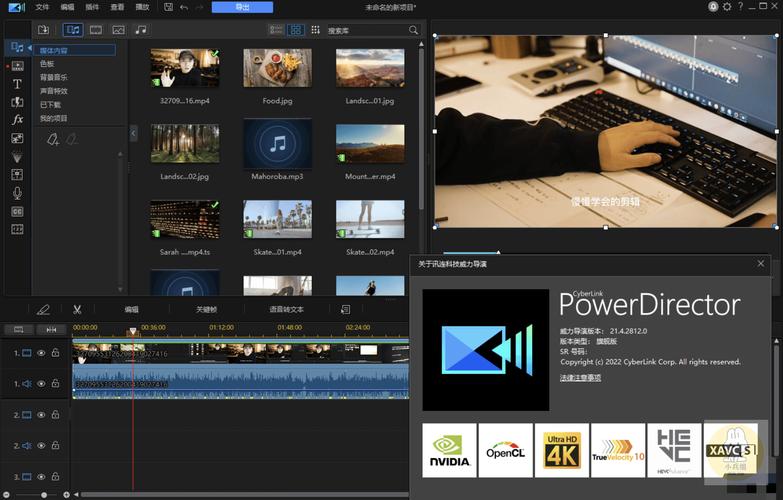
Task: Open the 插件 menu
Action: (x=92, y=7)
